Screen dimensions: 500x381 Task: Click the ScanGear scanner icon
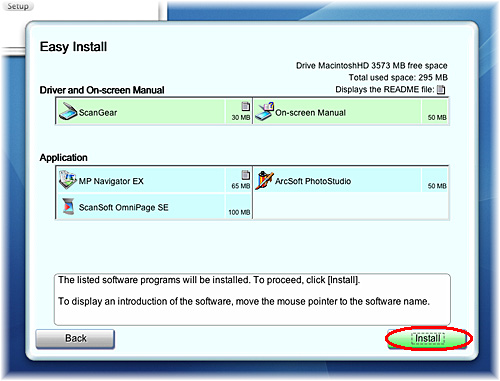[x=68, y=112]
